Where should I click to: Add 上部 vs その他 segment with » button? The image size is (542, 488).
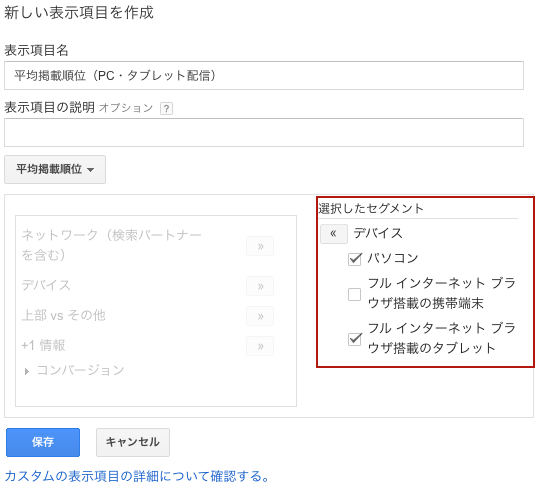point(260,316)
